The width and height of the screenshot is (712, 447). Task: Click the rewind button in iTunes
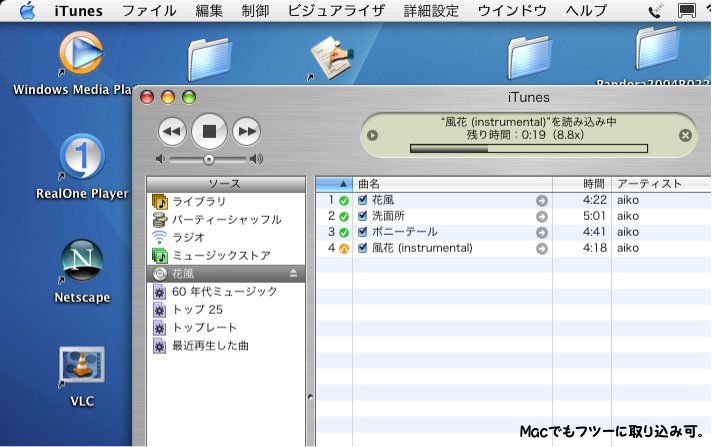[x=172, y=131]
